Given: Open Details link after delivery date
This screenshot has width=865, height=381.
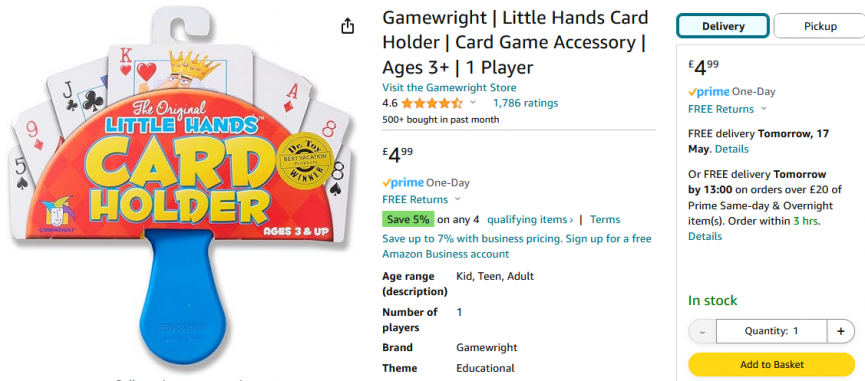Looking at the screenshot, I should (x=732, y=149).
